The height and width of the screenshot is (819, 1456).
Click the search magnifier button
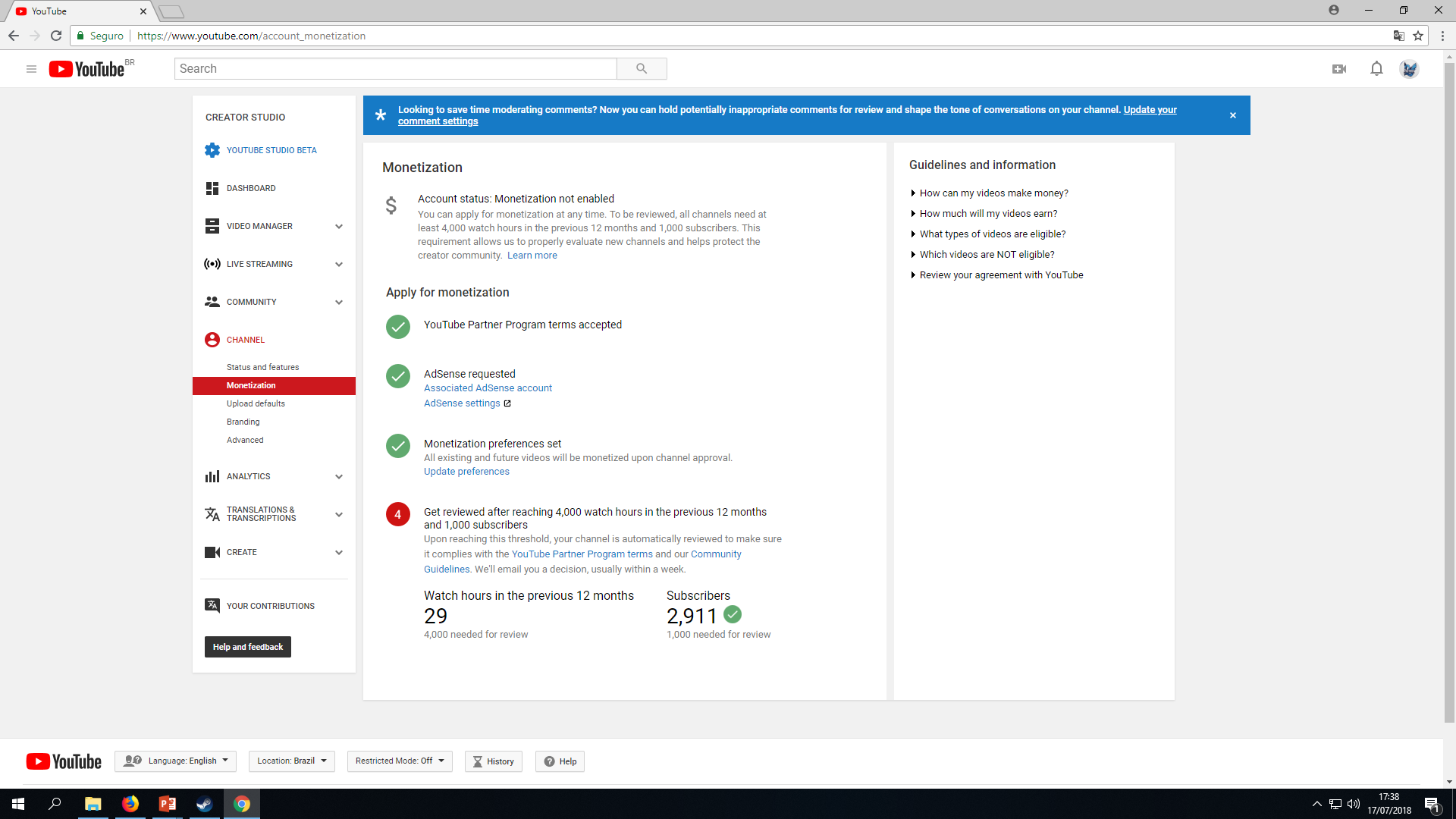[x=642, y=69]
